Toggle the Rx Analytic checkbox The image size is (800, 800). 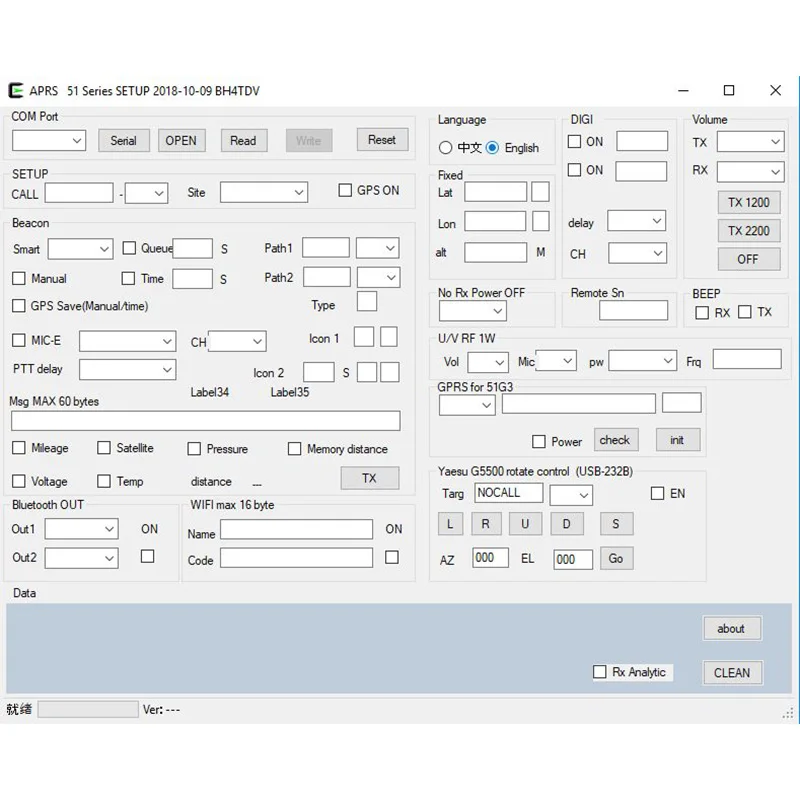599,672
